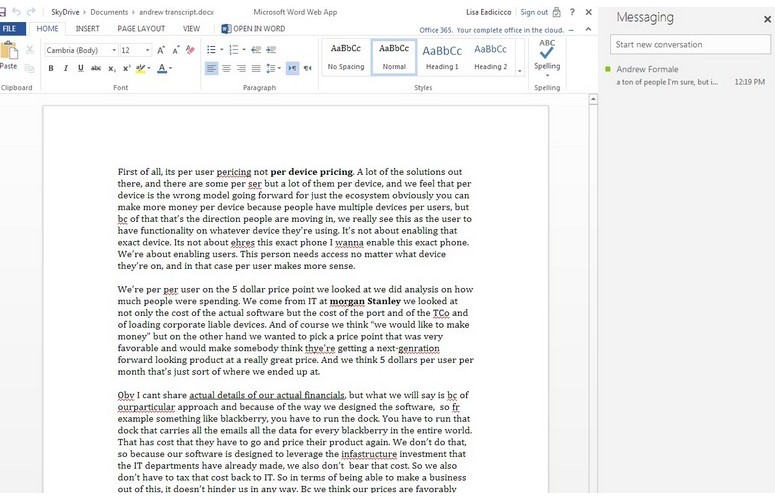Toggle superscript formatting

(127, 68)
